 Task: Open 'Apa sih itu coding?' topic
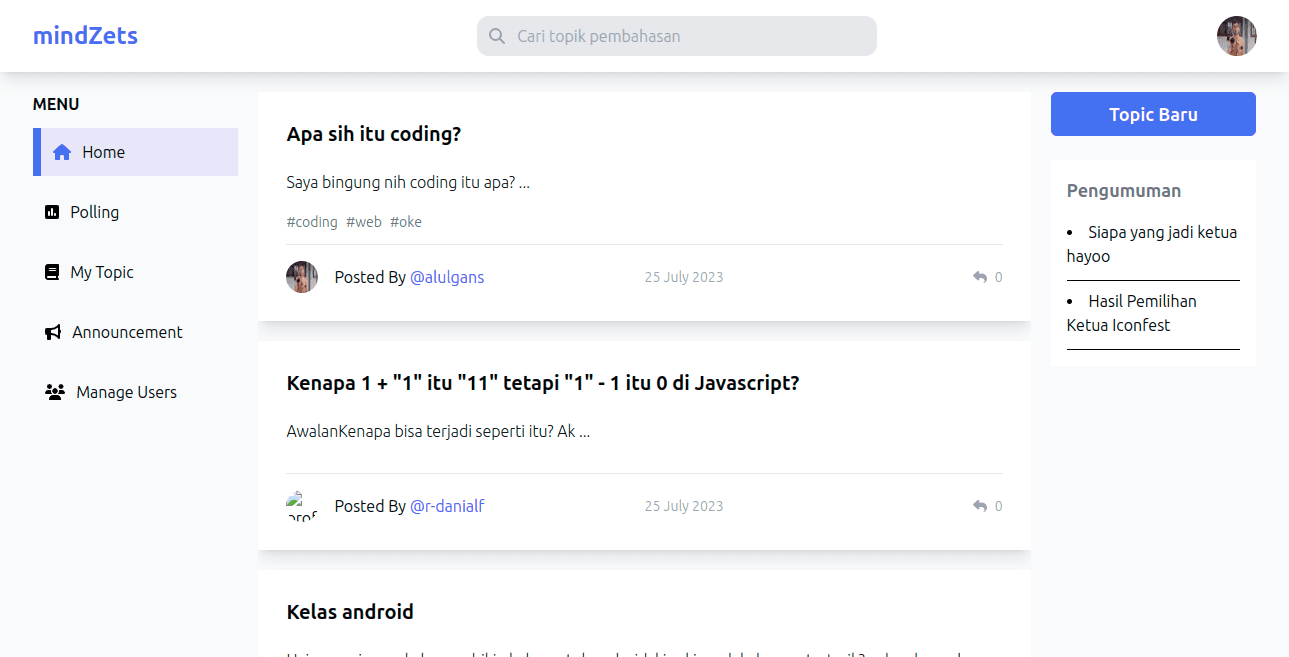[374, 134]
